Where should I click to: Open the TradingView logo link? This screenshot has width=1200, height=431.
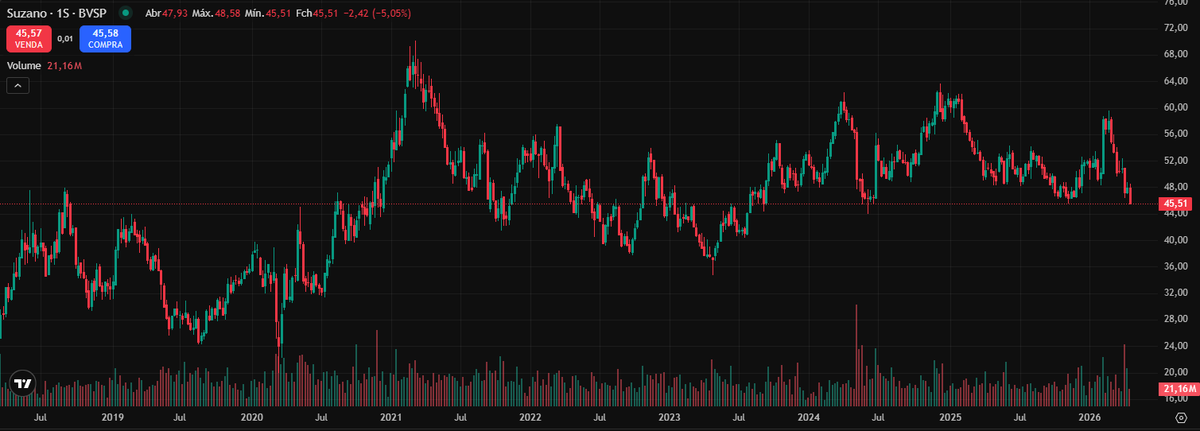pyautogui.click(x=22, y=383)
